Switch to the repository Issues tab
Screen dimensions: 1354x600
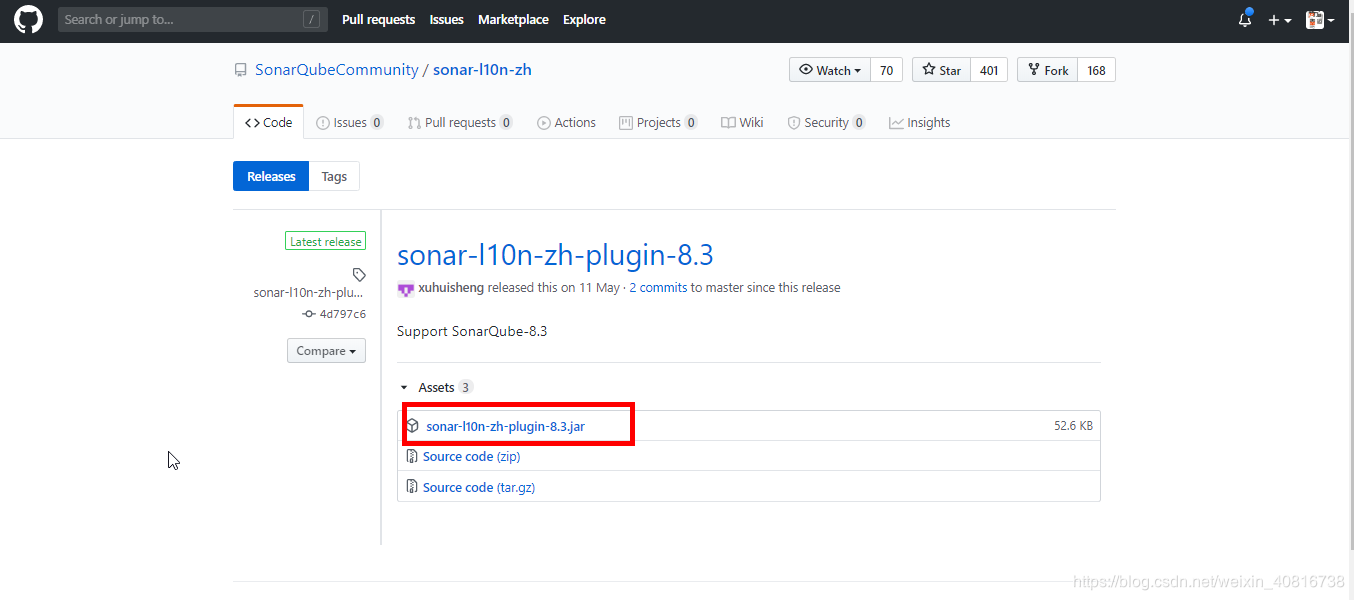[349, 122]
